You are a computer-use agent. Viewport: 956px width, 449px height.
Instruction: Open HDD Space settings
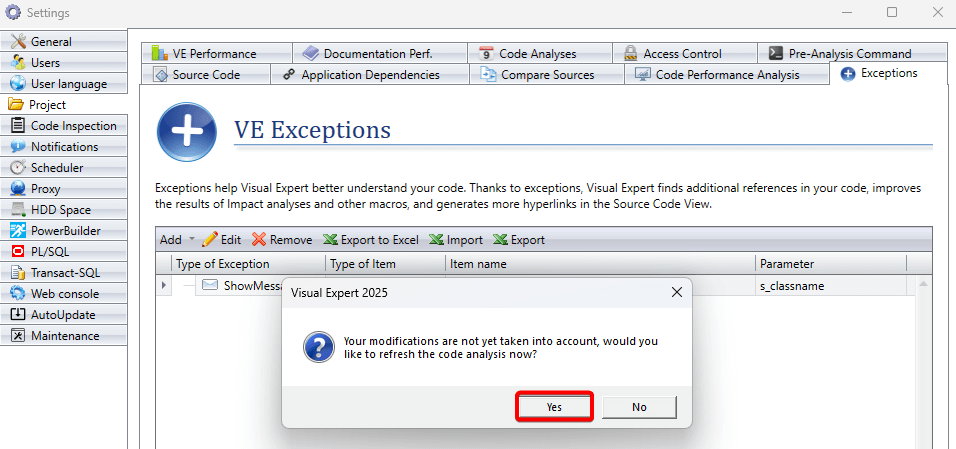pyautogui.click(x=63, y=210)
